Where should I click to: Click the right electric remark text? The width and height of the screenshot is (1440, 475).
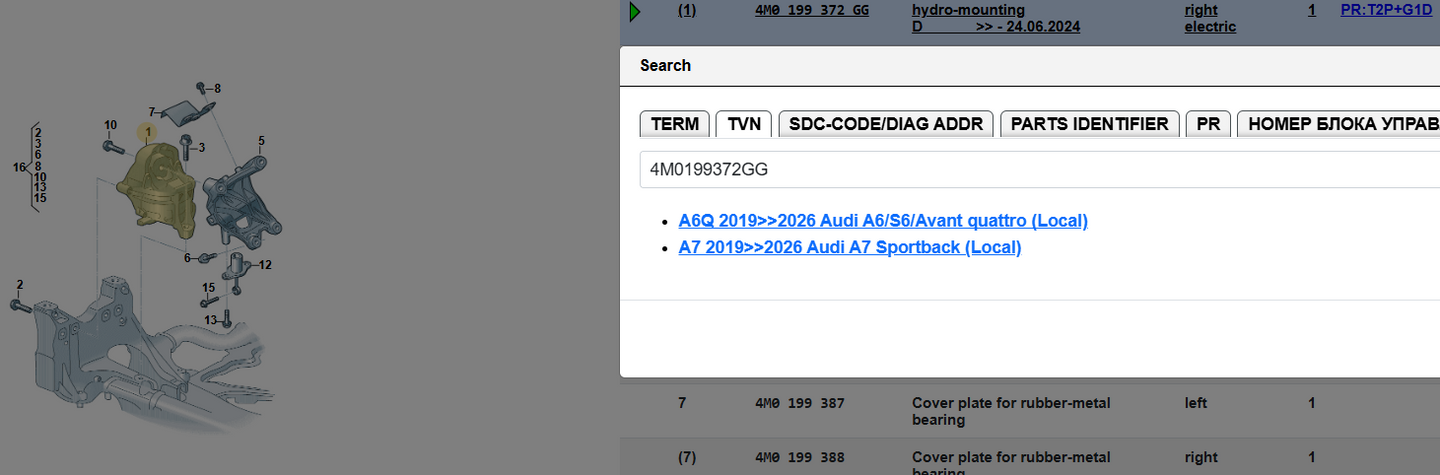tap(1210, 19)
